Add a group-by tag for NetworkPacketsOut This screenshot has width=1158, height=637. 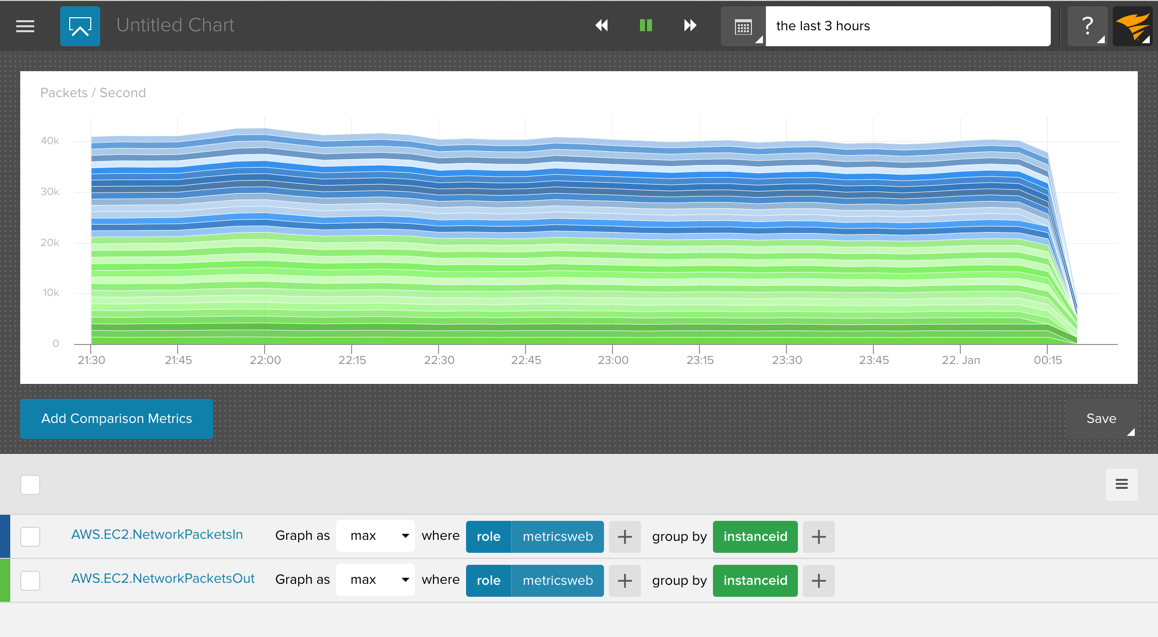(818, 581)
